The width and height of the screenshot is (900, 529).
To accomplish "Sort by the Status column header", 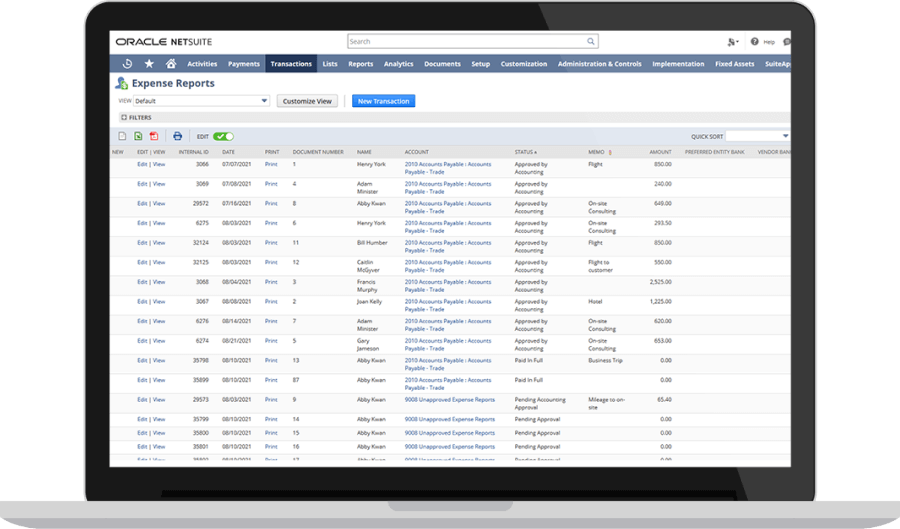I will coord(525,152).
